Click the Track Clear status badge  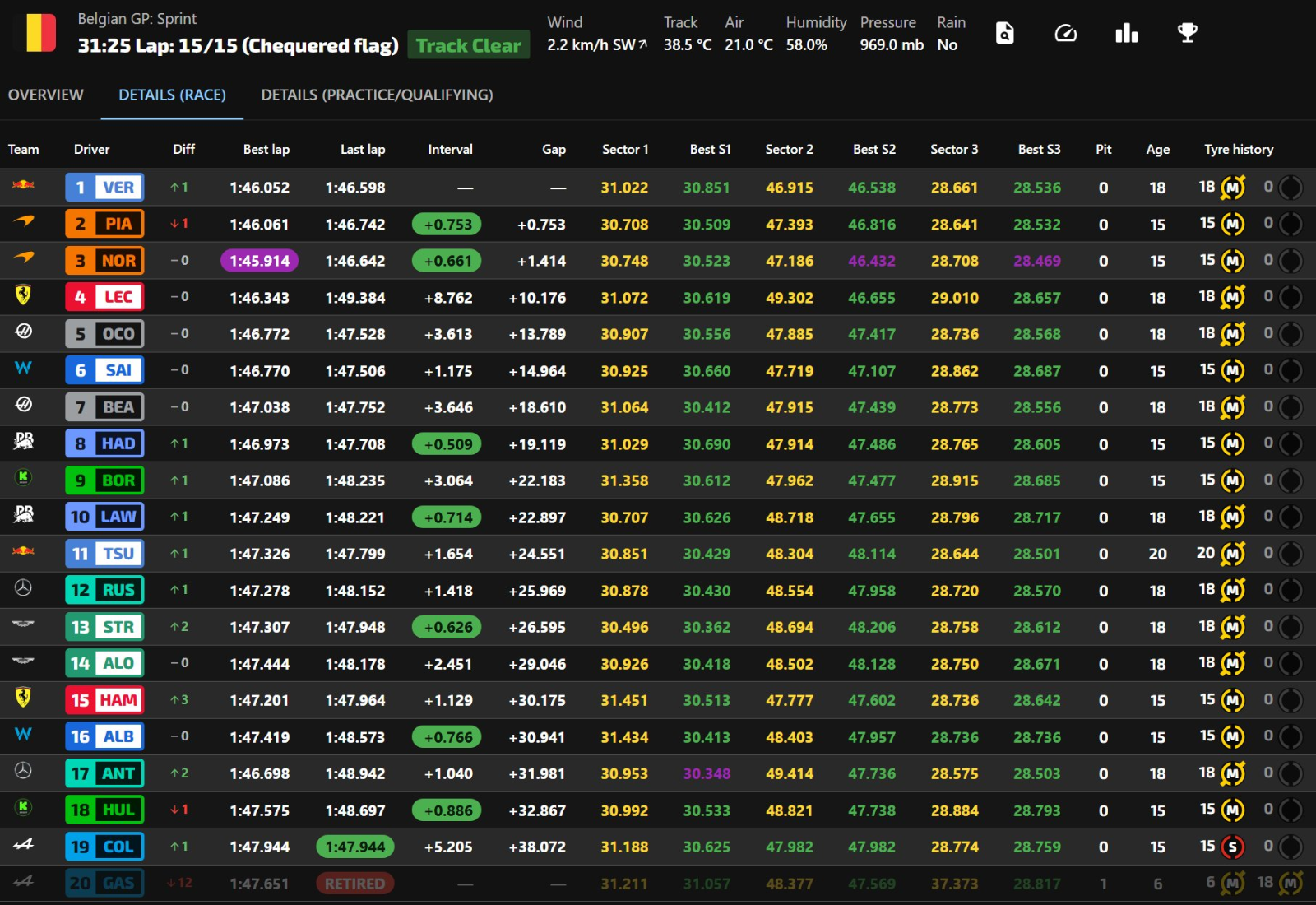[x=468, y=45]
